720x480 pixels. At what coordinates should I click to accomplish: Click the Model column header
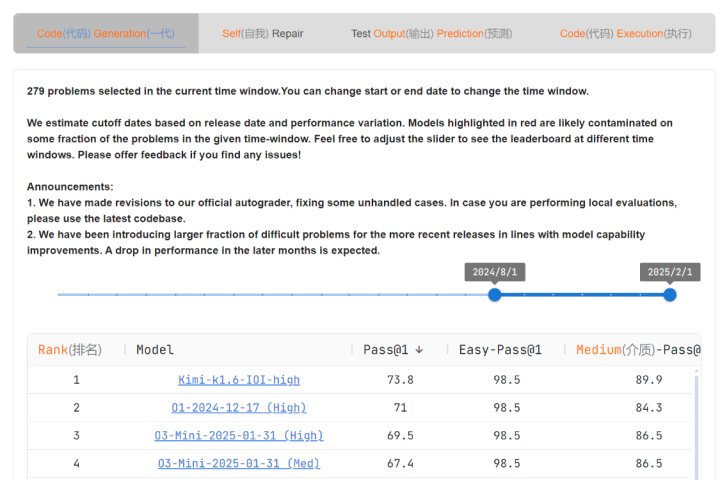pyautogui.click(x=155, y=350)
